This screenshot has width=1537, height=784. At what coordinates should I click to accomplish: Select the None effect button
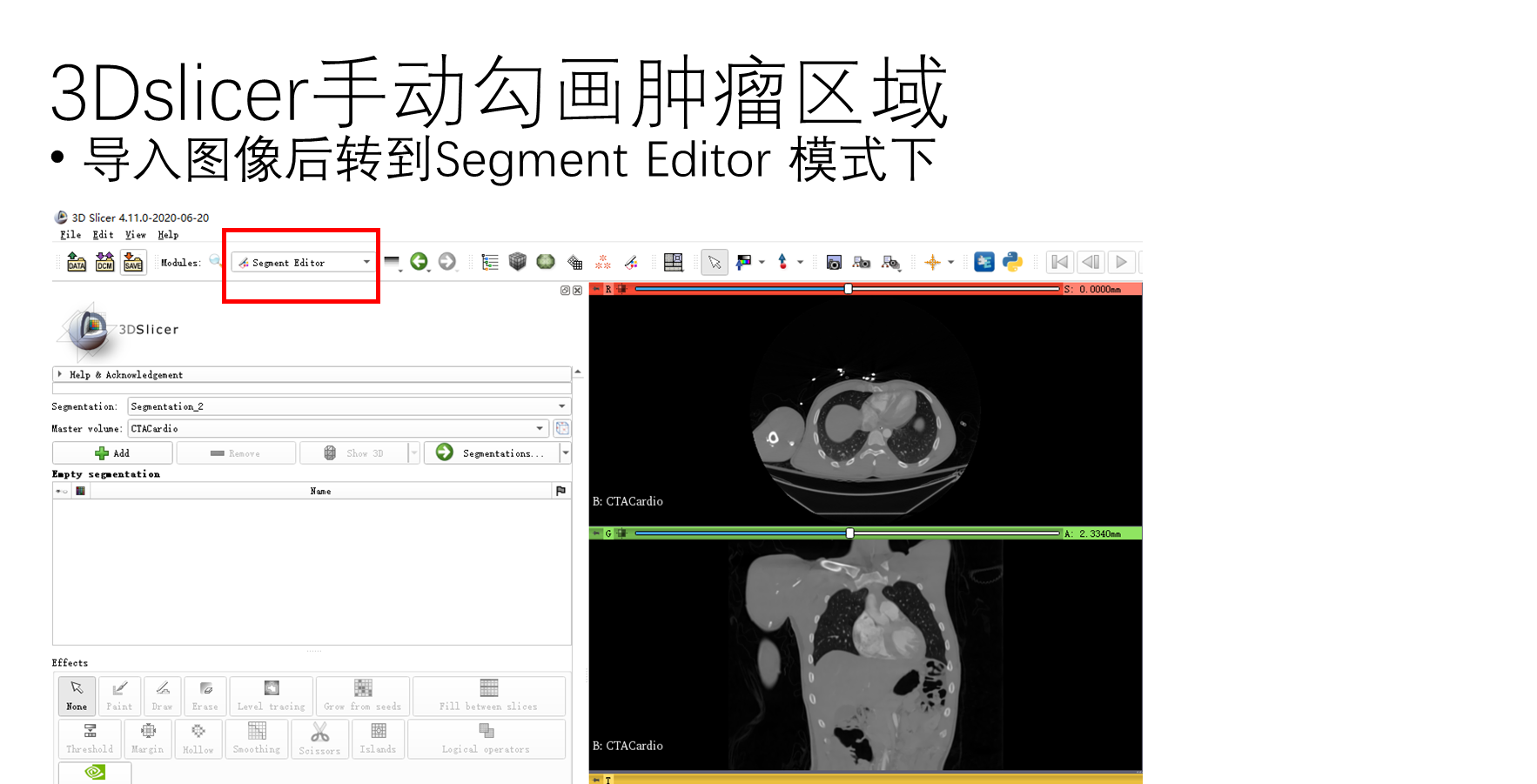point(77,696)
